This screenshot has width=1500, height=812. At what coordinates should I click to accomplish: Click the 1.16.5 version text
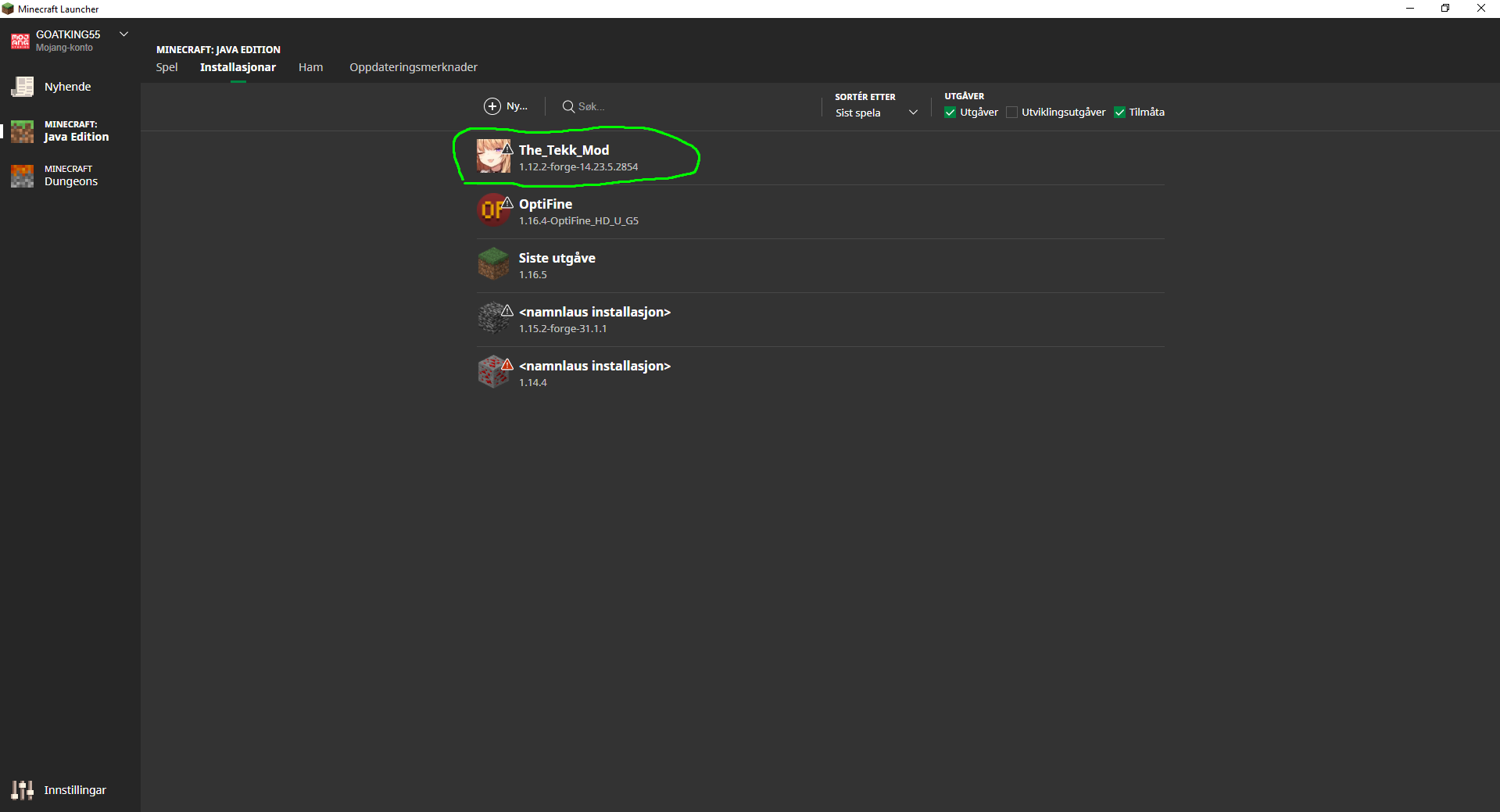pos(533,275)
